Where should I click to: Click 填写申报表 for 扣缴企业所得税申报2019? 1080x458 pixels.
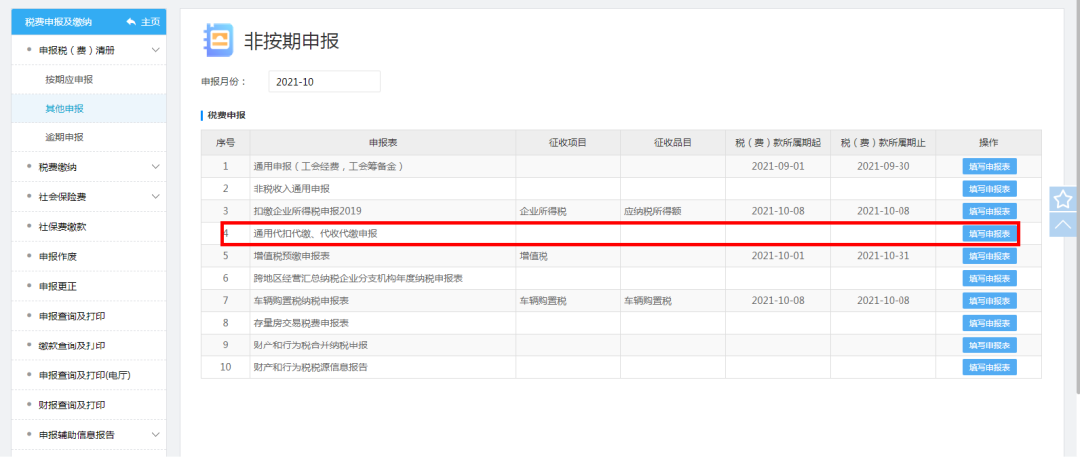coord(989,211)
